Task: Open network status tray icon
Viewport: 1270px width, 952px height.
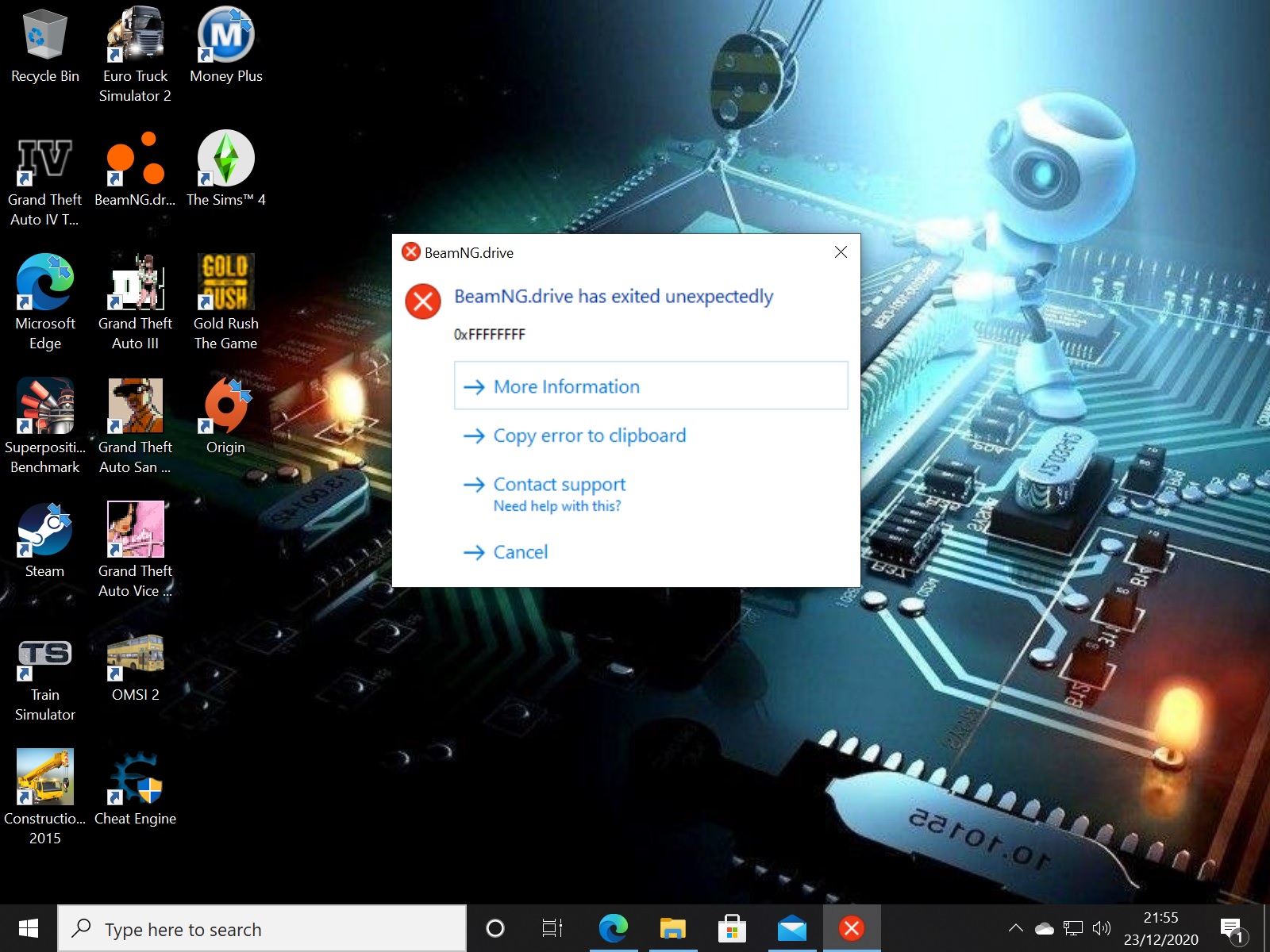Action: pos(1073,928)
